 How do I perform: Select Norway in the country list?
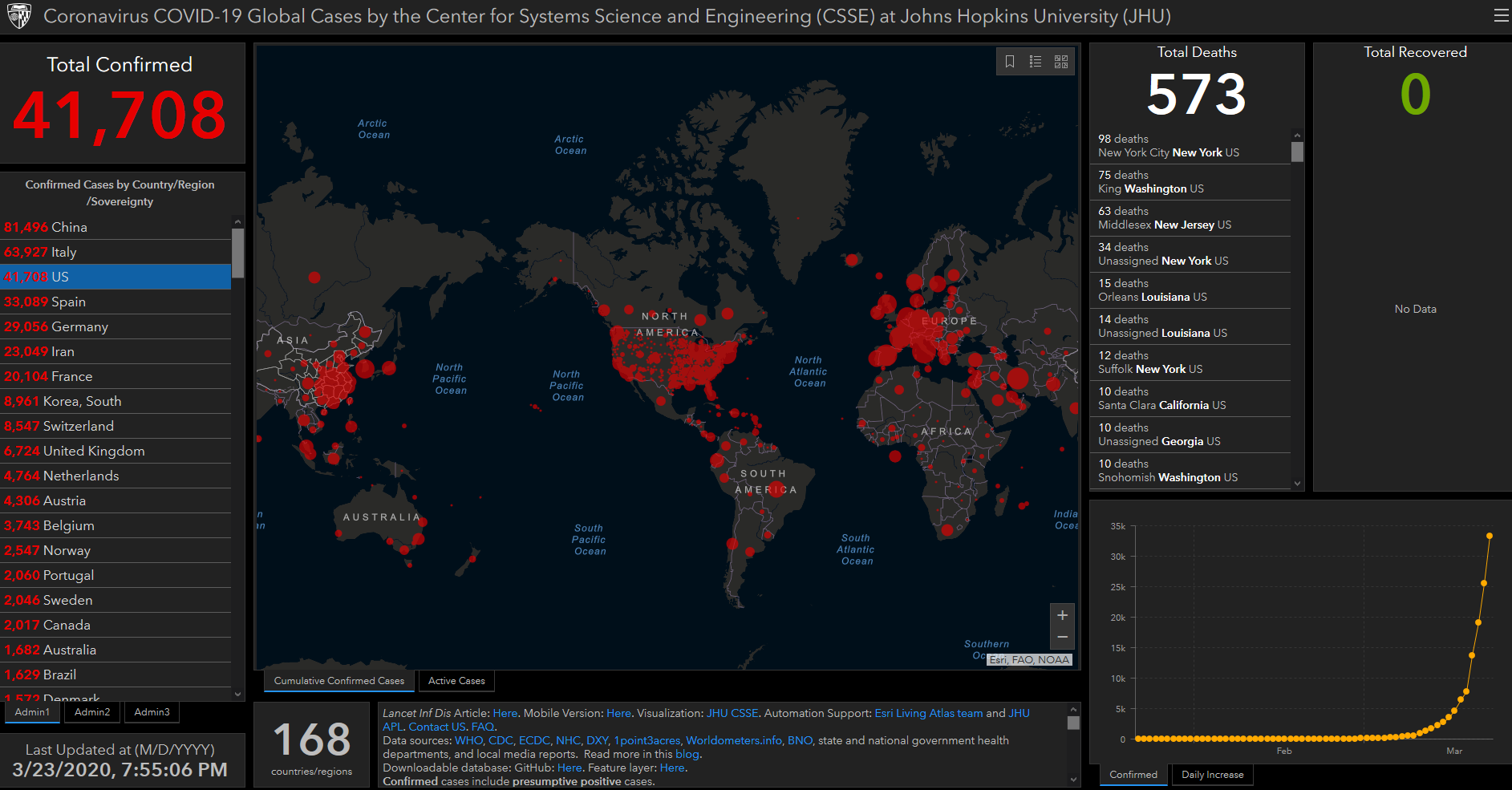tap(116, 550)
